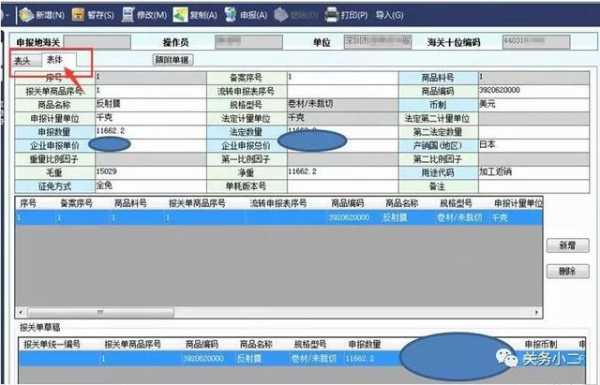Image resolution: width=600 pixels, height=385 pixels.
Task: Click the 流转申报表序号 column header in goods list
Action: [x=278, y=203]
